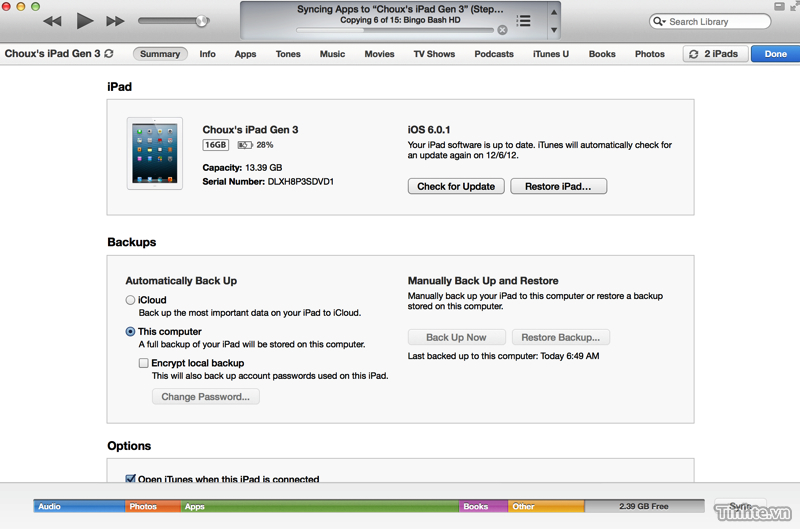The width and height of the screenshot is (800, 529).
Task: Enable Encrypt local backup checkbox
Action: tap(143, 363)
